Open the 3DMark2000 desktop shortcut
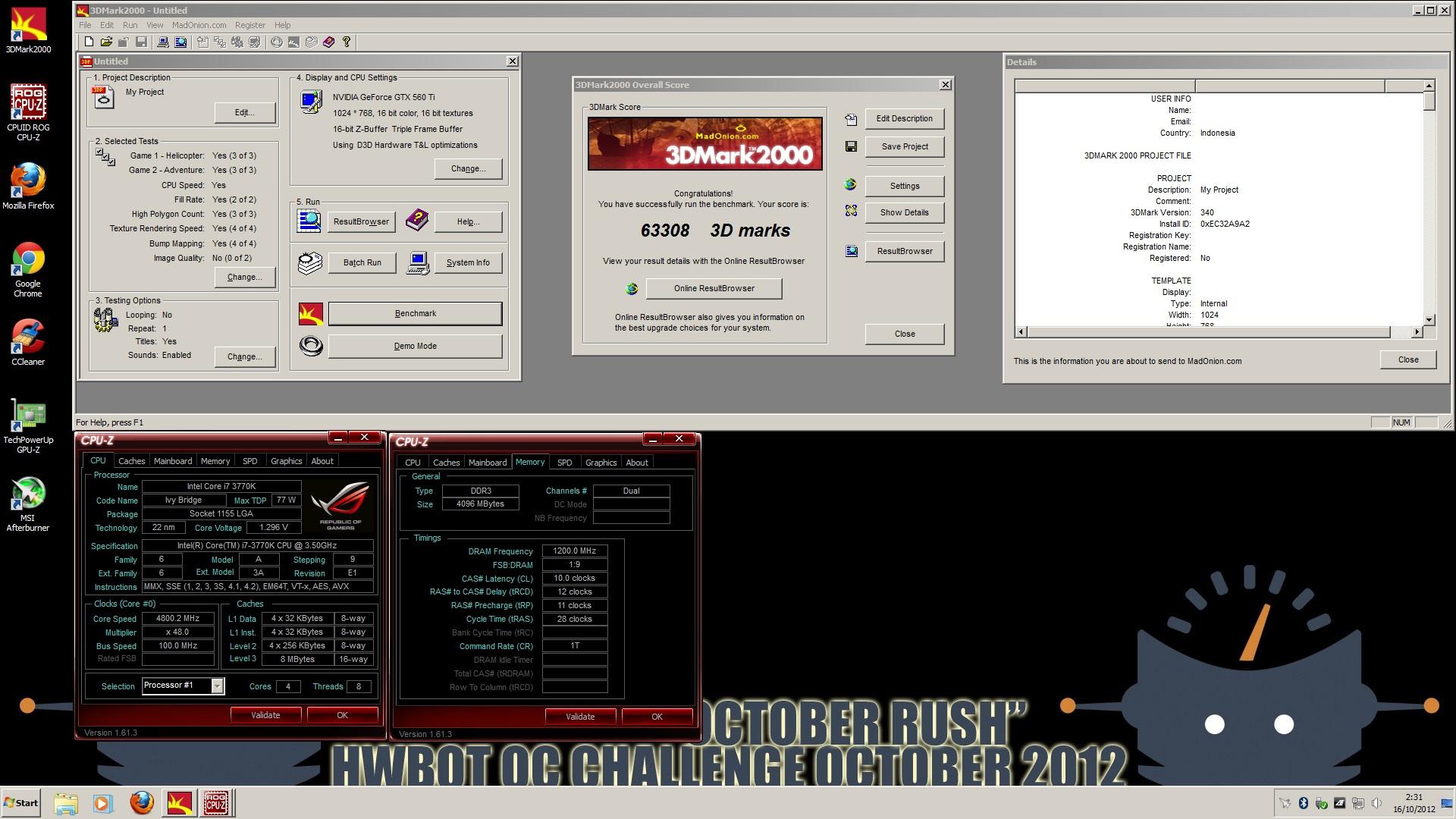The image size is (1456, 819). pos(28,30)
